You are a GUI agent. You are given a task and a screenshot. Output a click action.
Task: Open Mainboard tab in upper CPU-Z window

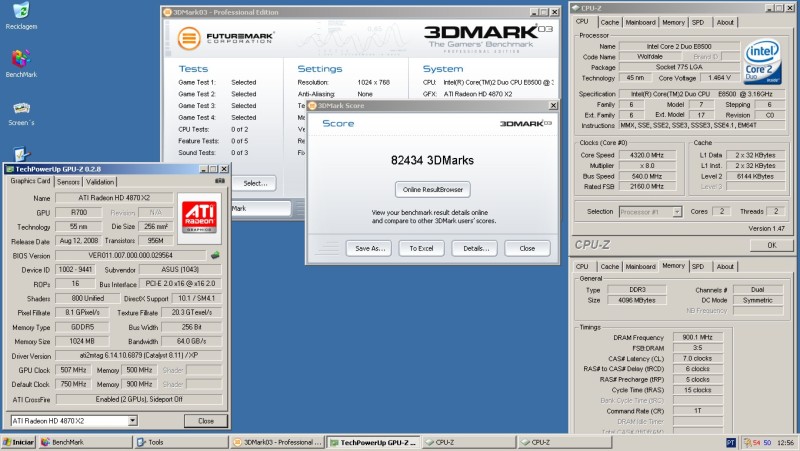640,22
